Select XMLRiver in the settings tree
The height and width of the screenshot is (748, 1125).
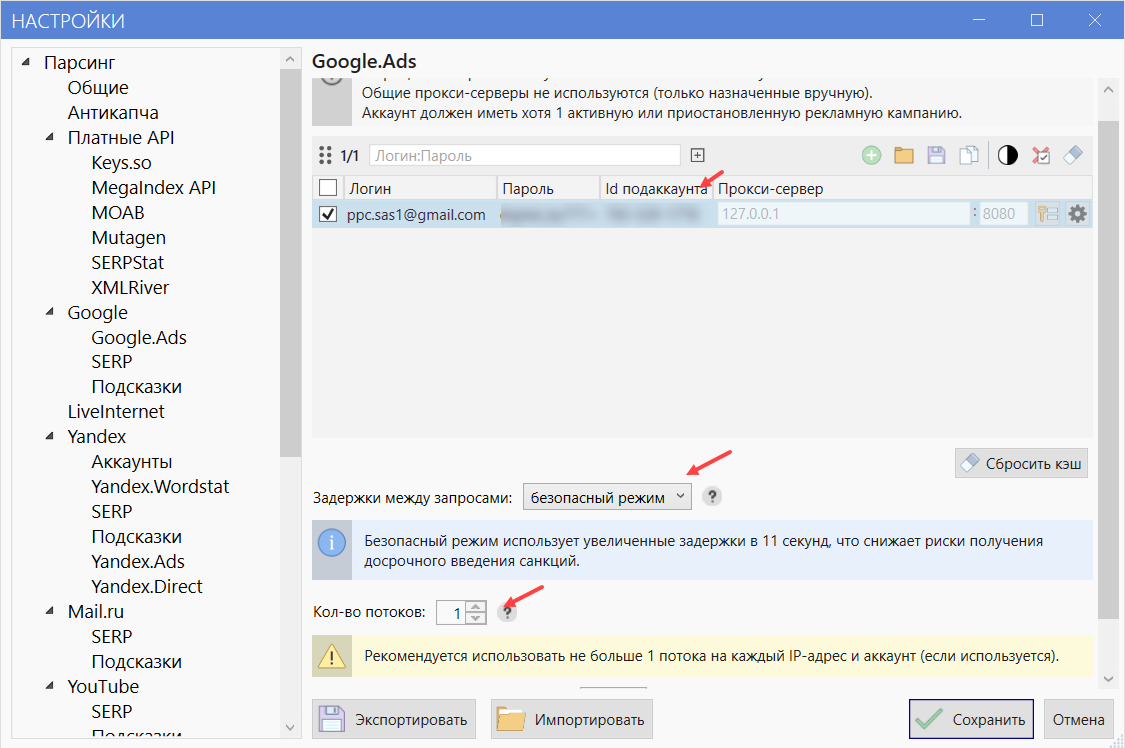click(130, 288)
